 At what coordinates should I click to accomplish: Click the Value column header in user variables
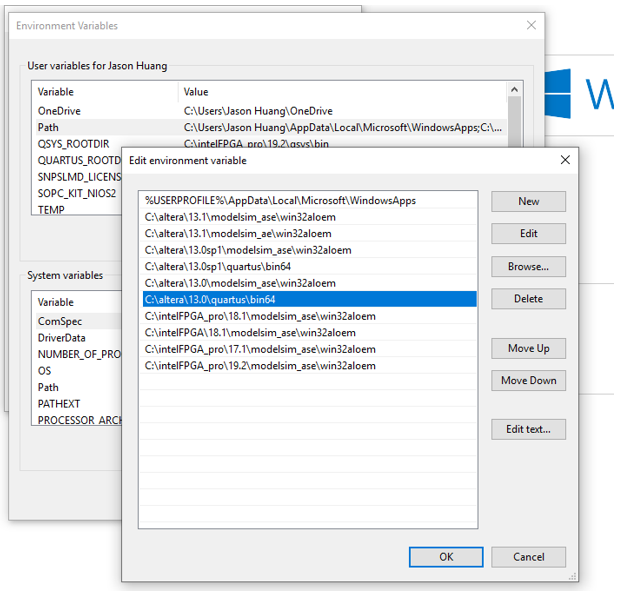click(342, 92)
